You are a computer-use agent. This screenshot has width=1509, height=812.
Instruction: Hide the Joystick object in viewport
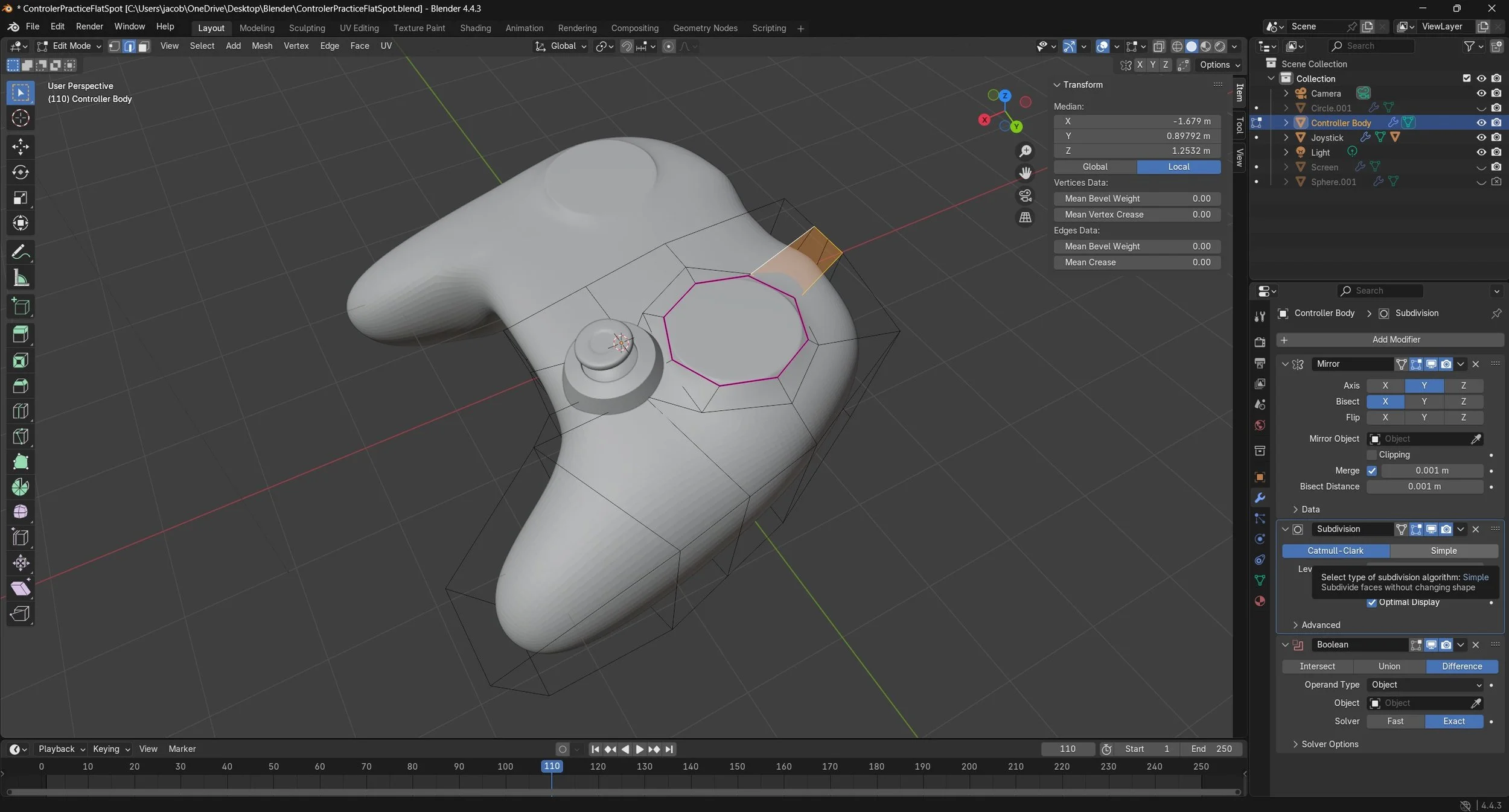pyautogui.click(x=1481, y=138)
